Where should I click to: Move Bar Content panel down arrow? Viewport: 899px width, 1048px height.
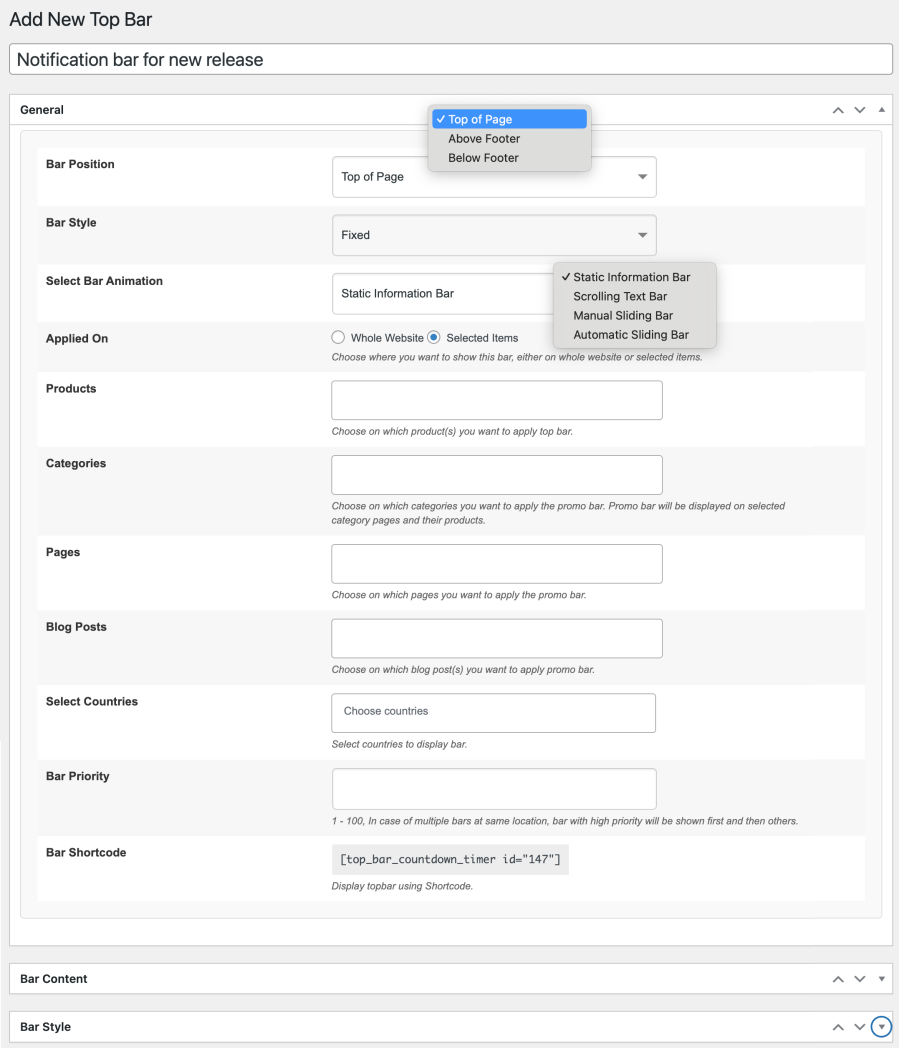[860, 979]
